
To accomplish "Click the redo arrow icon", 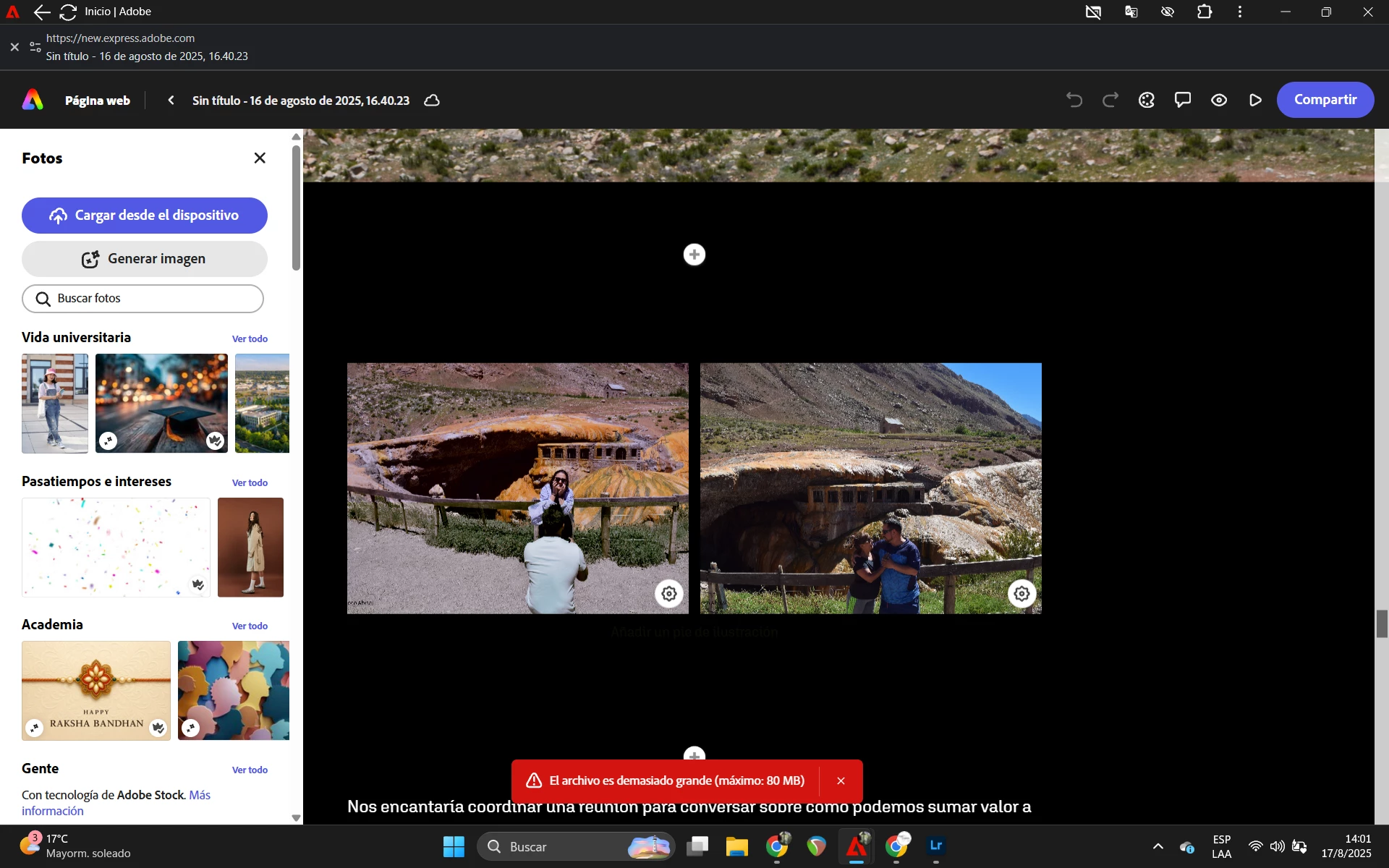I will coord(1110,100).
